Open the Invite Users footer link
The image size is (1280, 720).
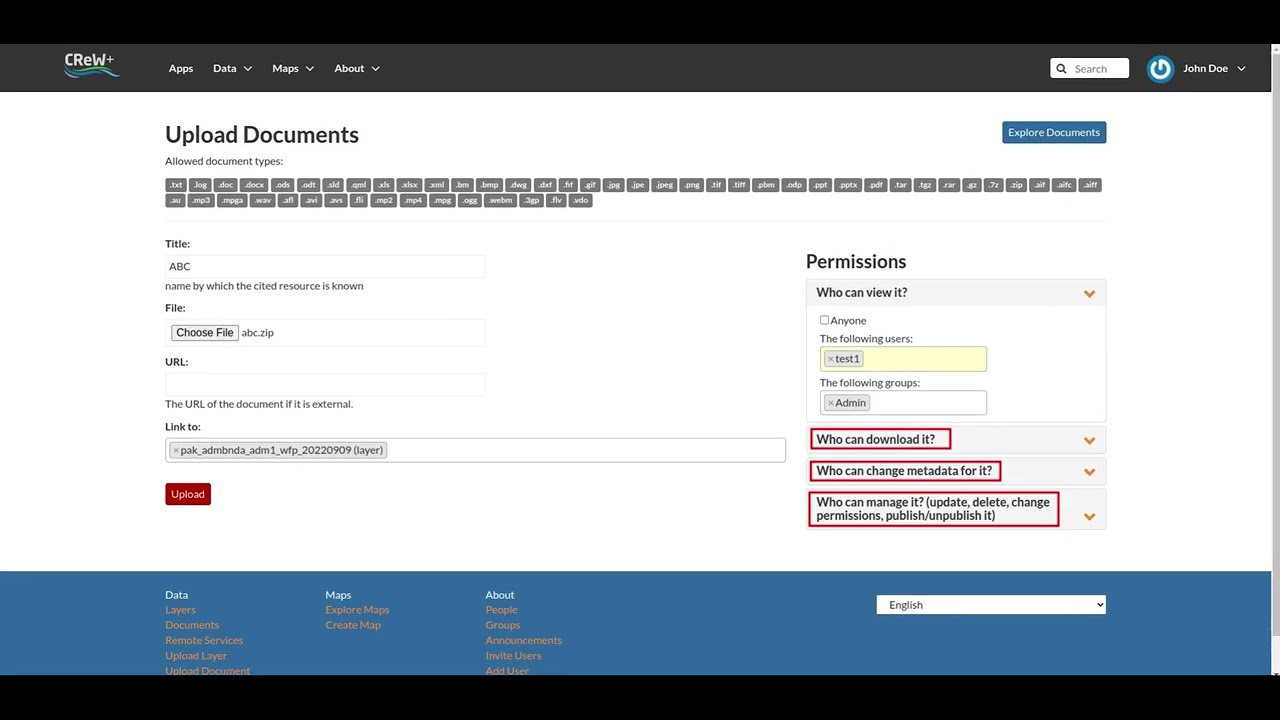click(x=514, y=656)
